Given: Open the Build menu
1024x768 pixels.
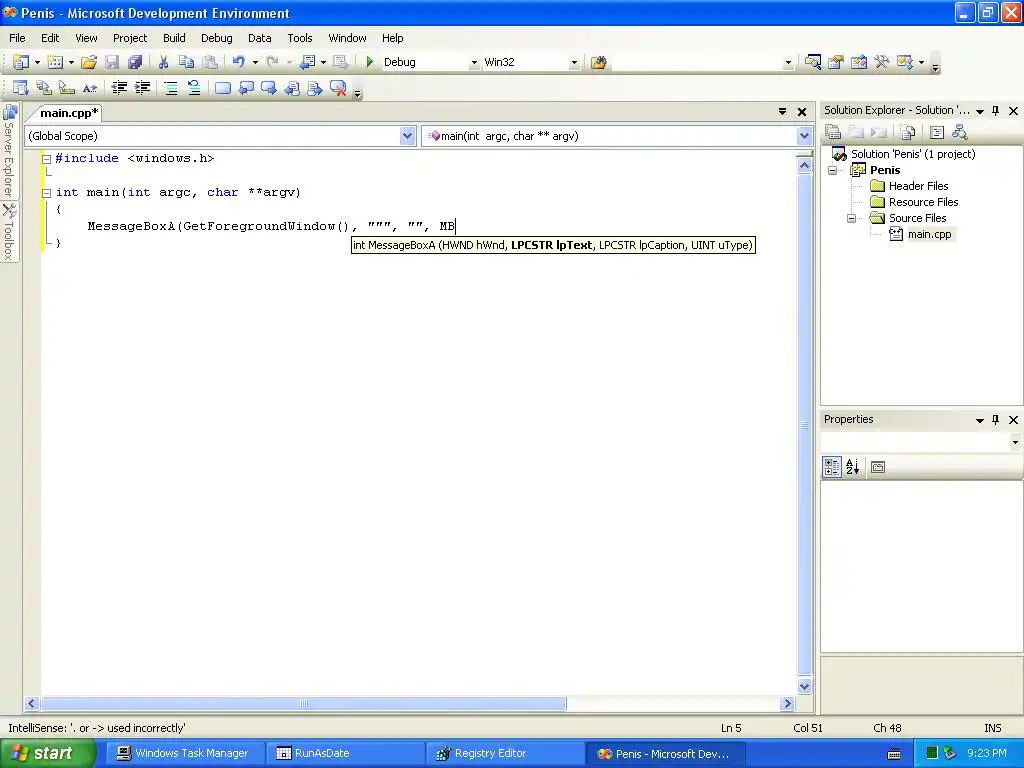Looking at the screenshot, I should [174, 38].
